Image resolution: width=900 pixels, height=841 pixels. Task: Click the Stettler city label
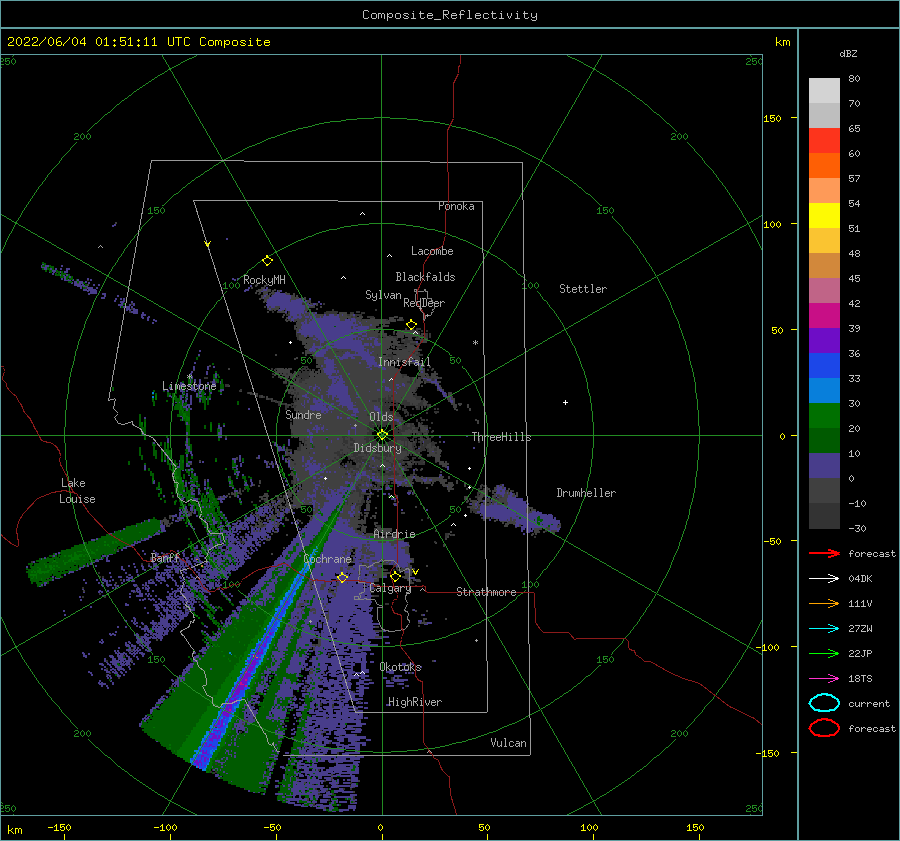click(x=583, y=289)
